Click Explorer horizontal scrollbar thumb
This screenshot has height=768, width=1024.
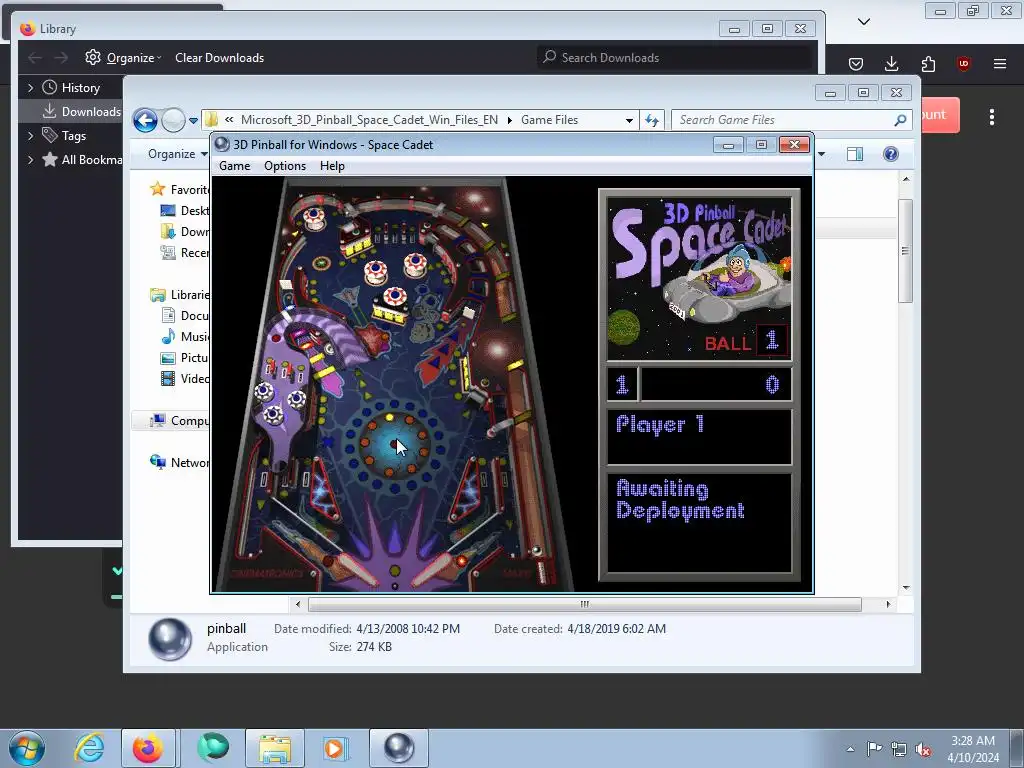584,605
